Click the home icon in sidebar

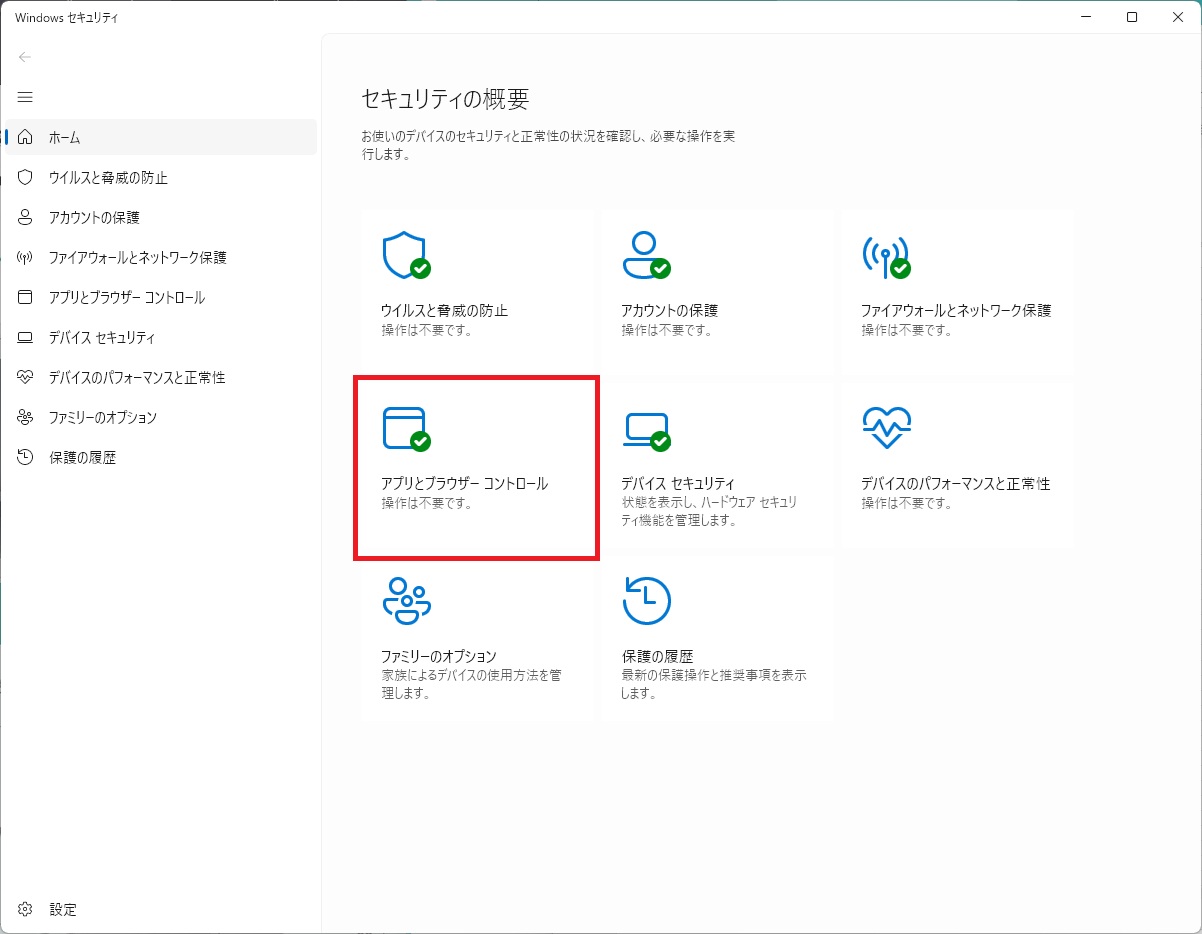[26, 137]
